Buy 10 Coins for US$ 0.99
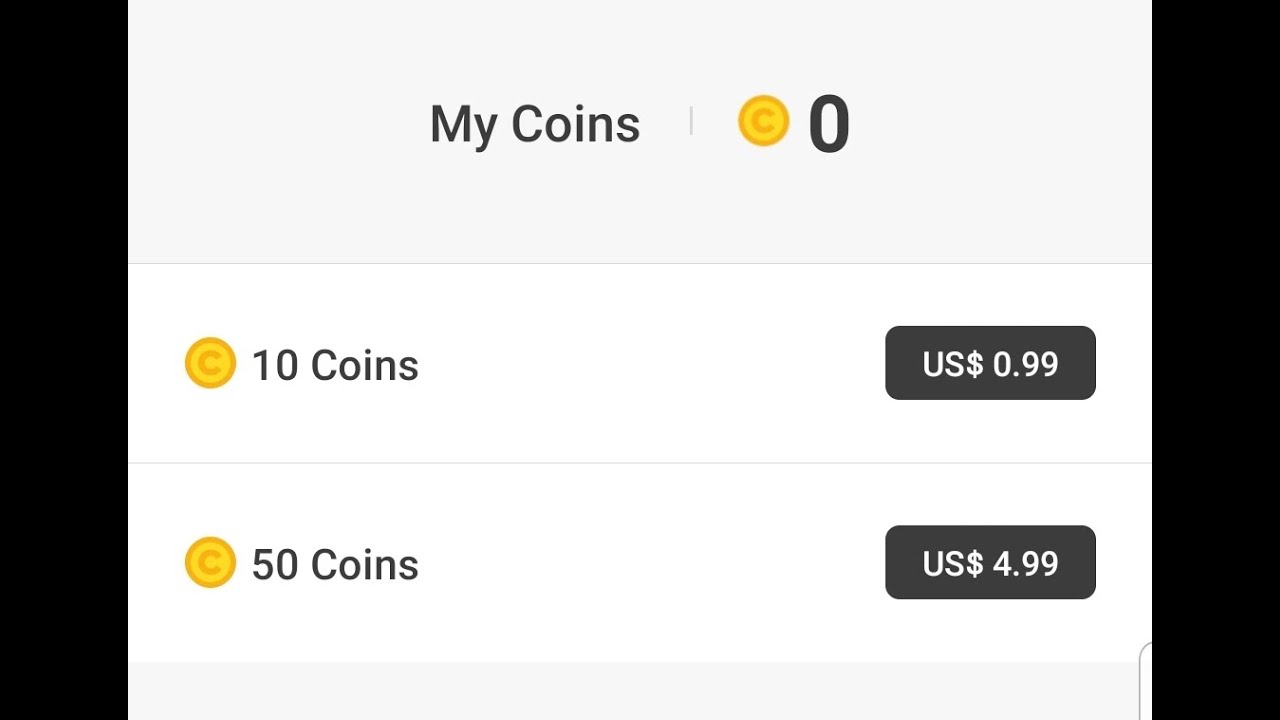 990,363
